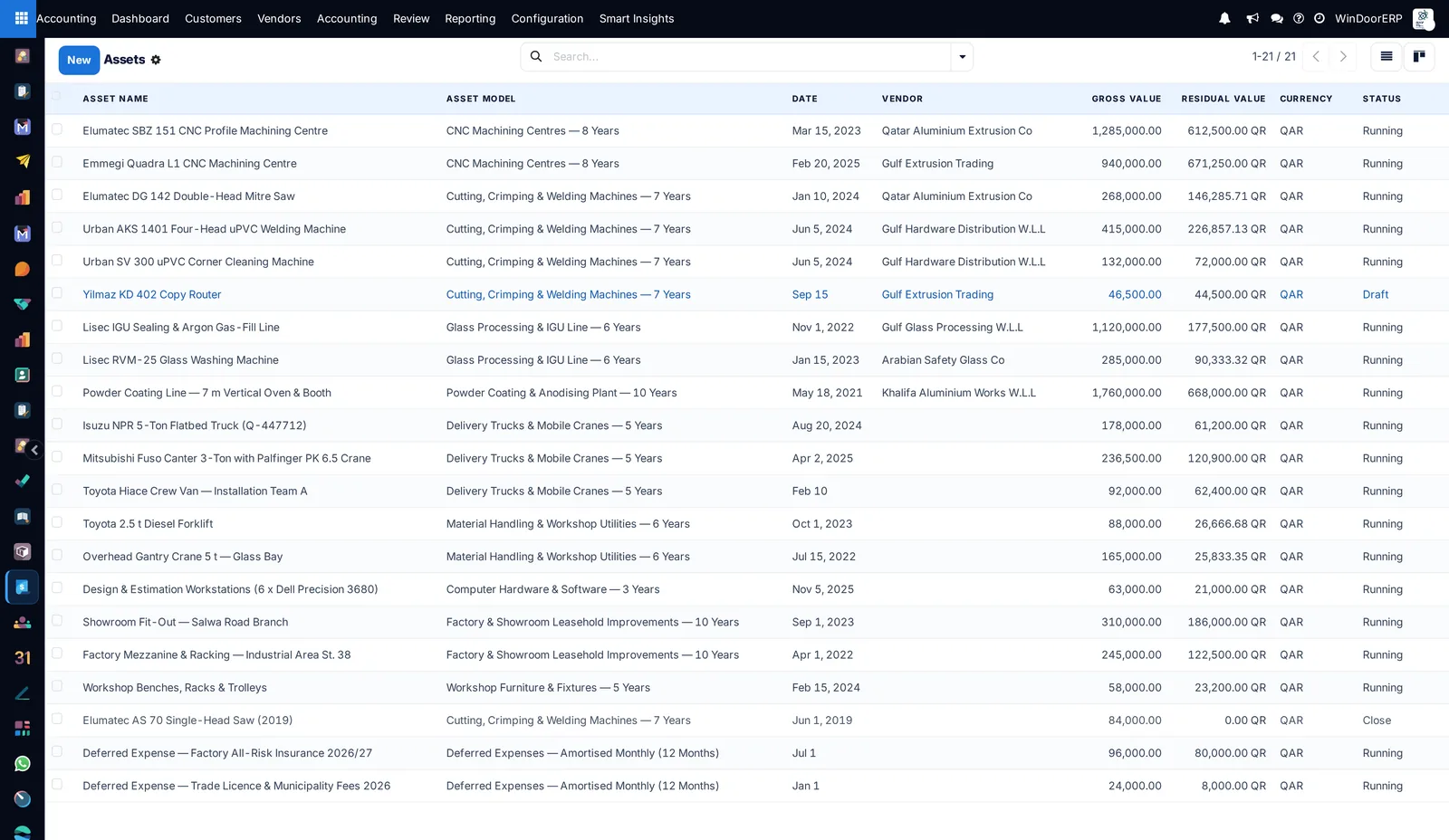Open the Reporting menu
This screenshot has width=1449, height=840.
pos(470,18)
